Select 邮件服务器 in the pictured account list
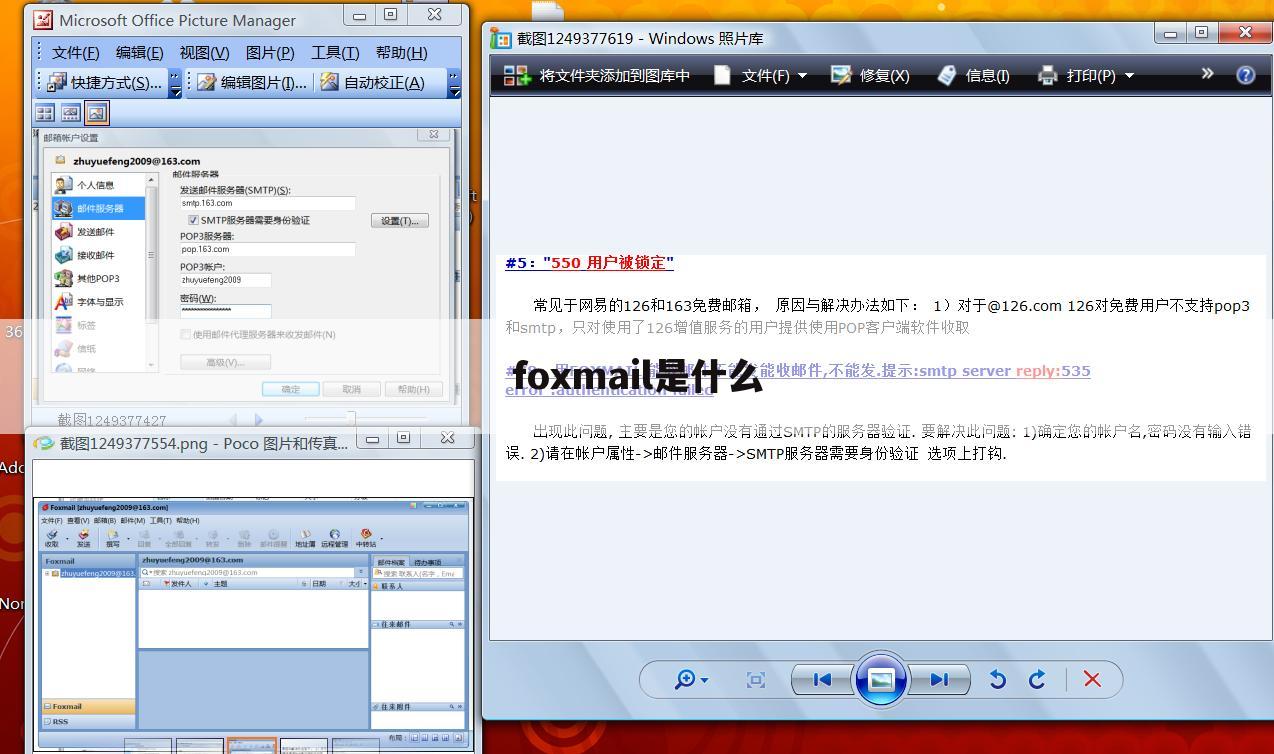Viewport: 1274px width, 754px height. coord(98,208)
